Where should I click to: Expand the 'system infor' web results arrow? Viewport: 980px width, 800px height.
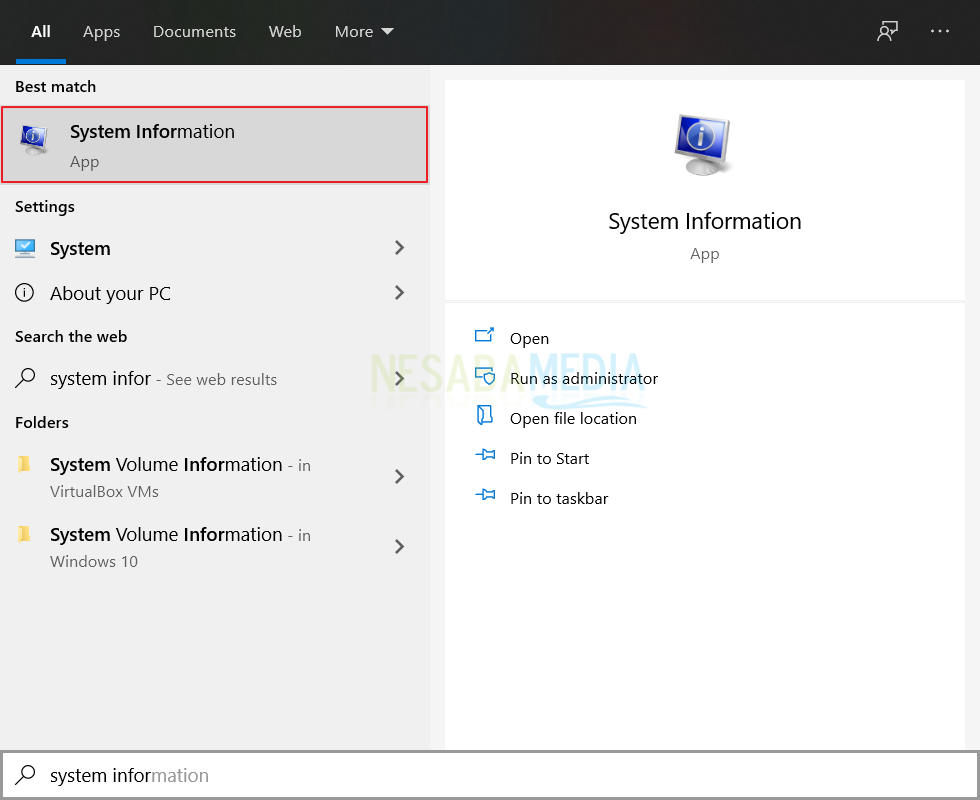(x=399, y=379)
